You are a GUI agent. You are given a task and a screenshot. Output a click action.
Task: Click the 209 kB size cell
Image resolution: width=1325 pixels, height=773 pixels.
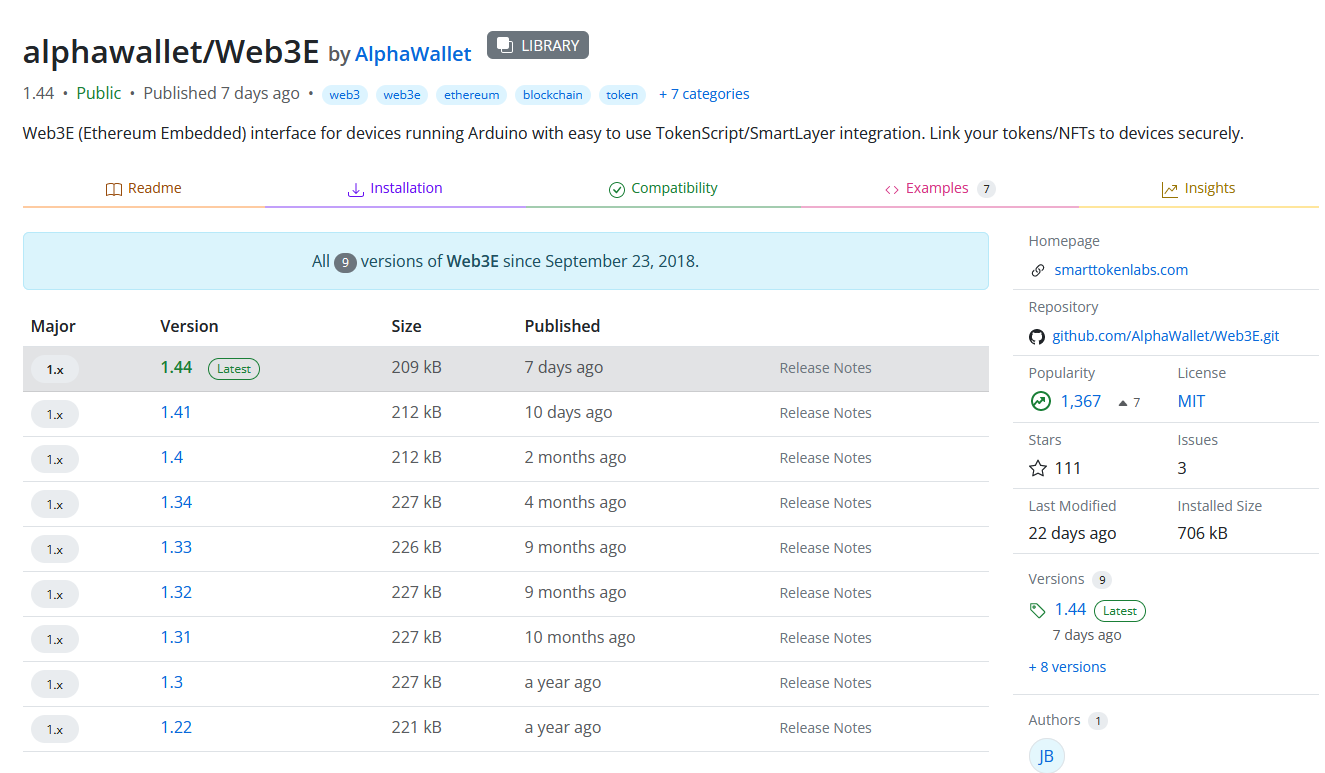pos(416,367)
